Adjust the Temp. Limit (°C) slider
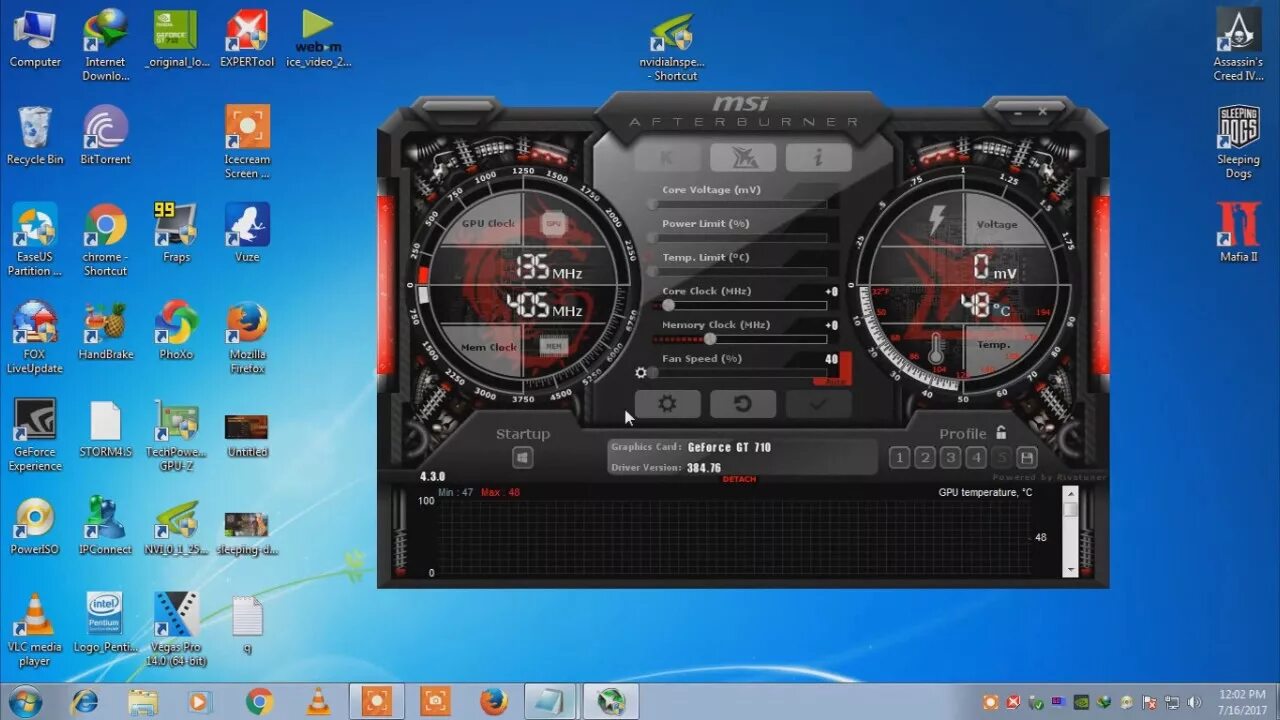 coord(738,272)
